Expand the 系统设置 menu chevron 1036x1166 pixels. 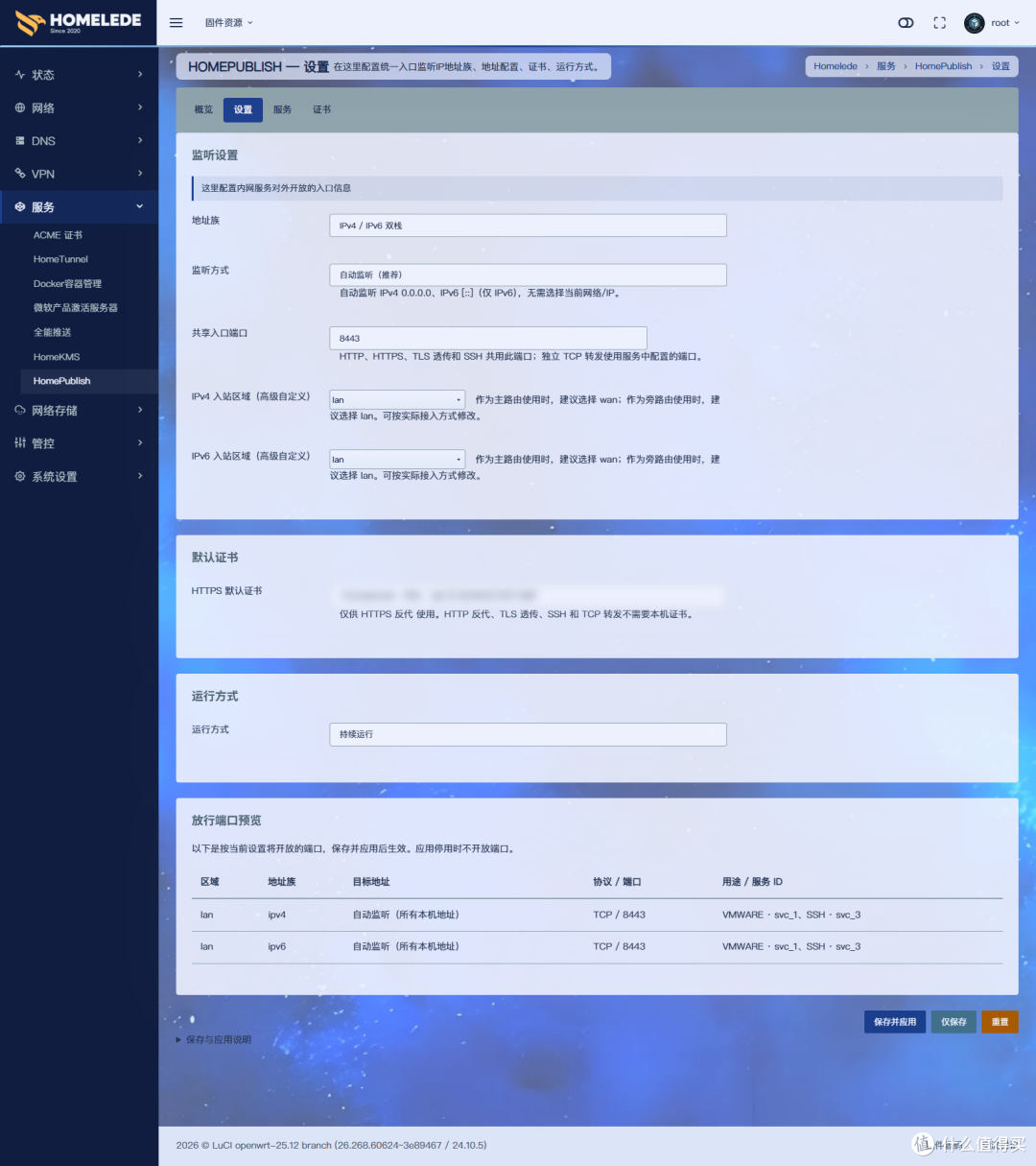pos(140,477)
